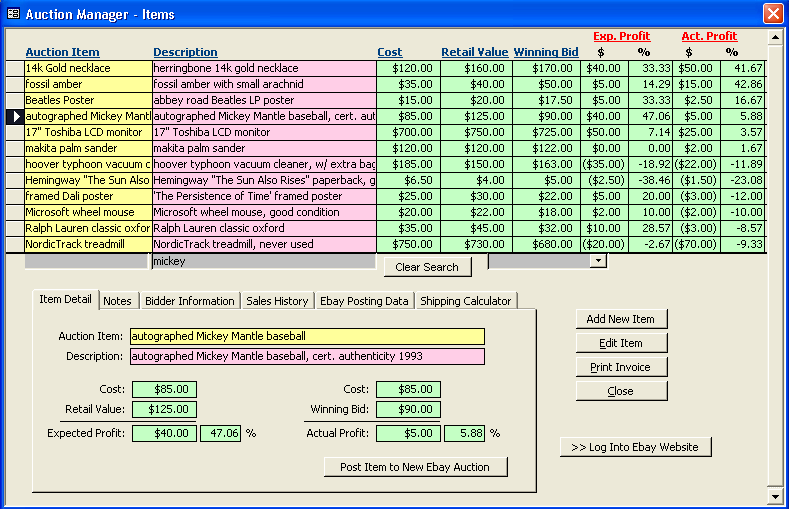Click the Act. Profit header
Screen dimensions: 789x509
coord(709,36)
